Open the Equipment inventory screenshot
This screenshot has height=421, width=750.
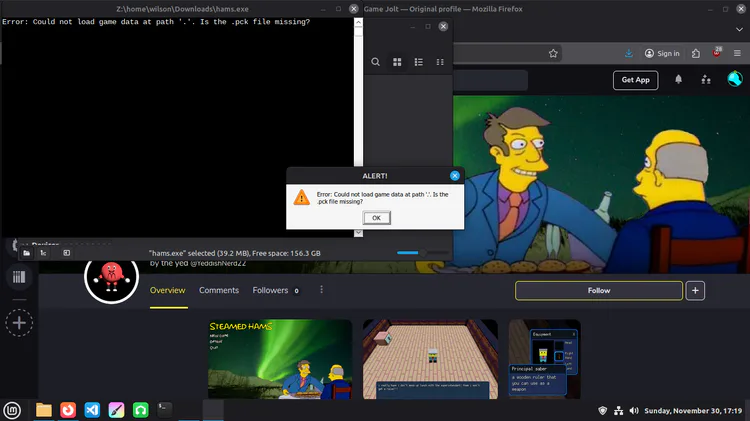point(544,359)
